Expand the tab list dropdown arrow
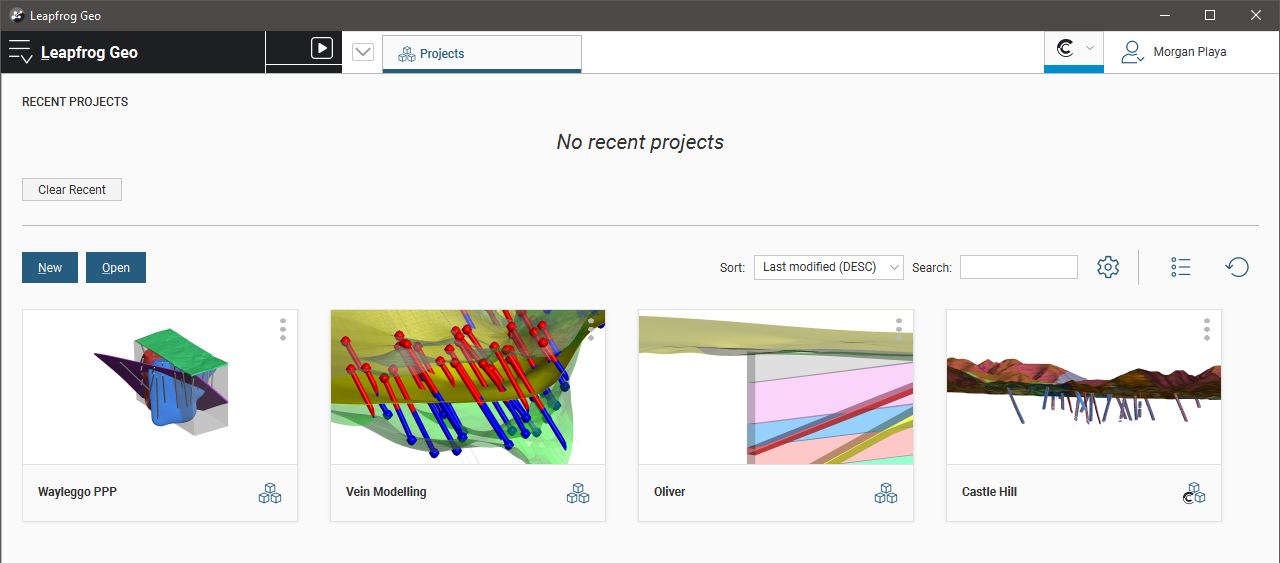The width and height of the screenshot is (1280, 563). [x=363, y=52]
